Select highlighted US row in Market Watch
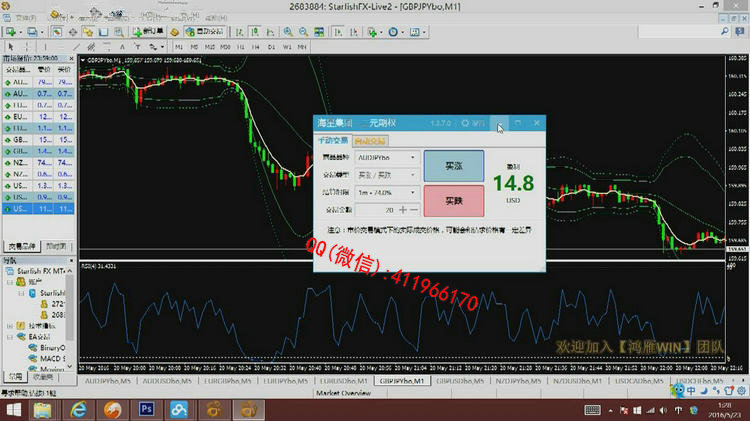 point(38,209)
